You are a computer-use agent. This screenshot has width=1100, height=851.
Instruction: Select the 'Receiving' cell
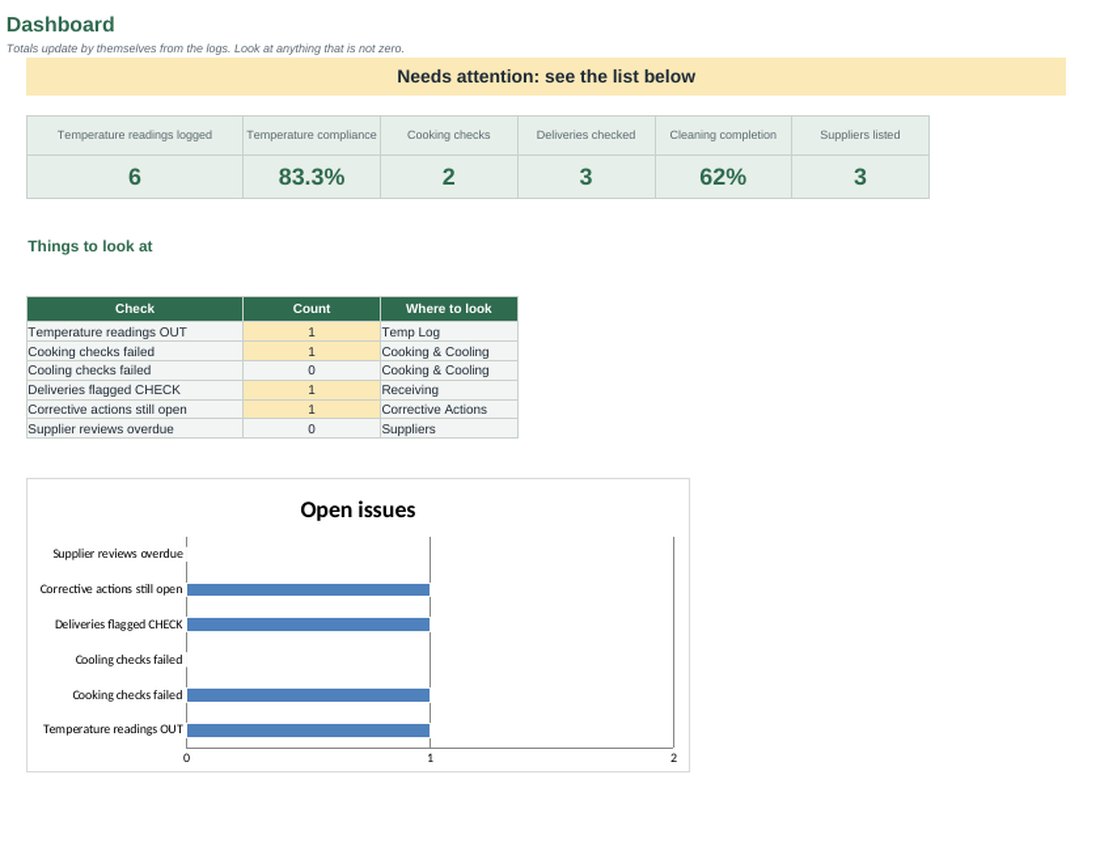(449, 390)
